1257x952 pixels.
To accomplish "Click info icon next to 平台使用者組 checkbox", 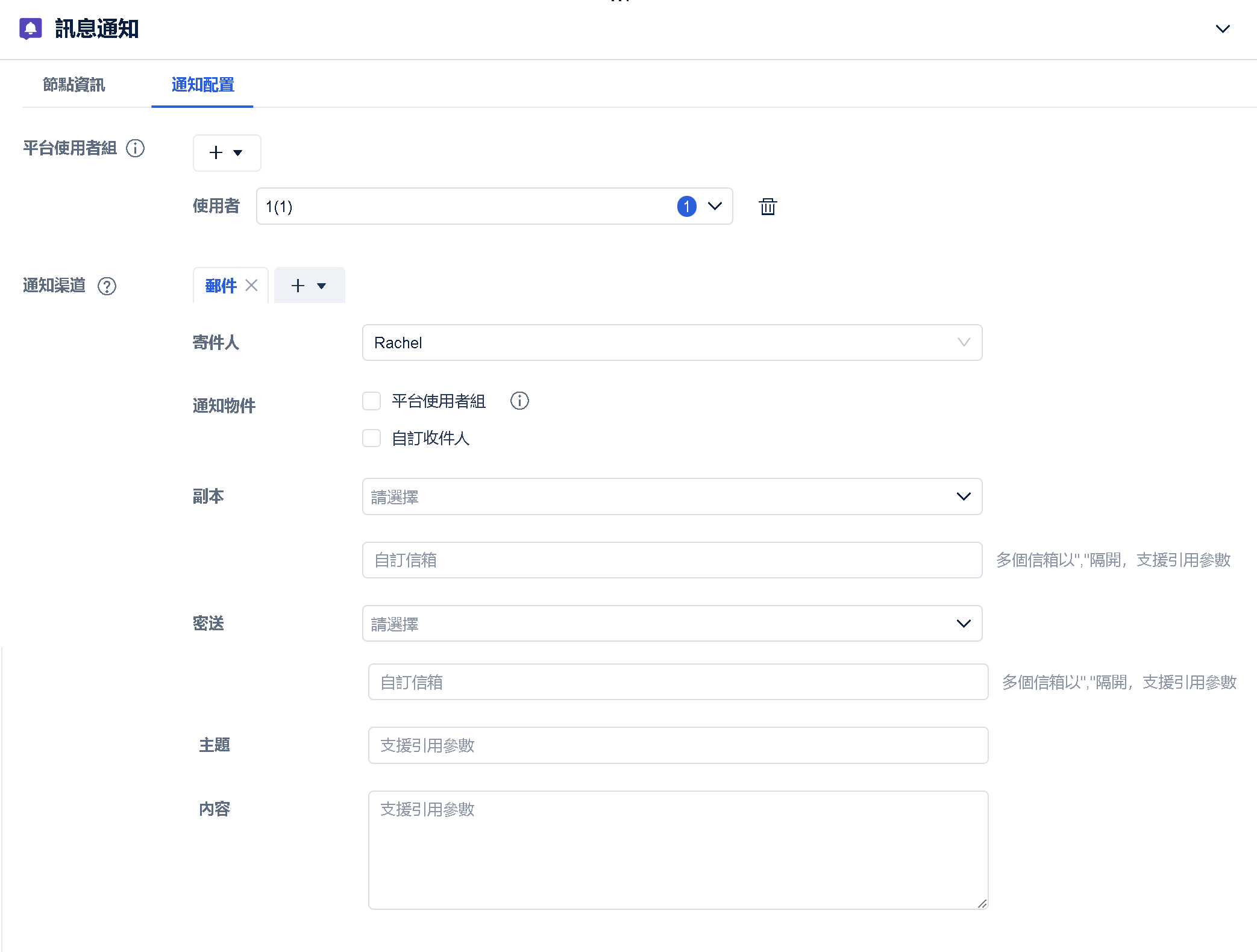I will pos(519,401).
